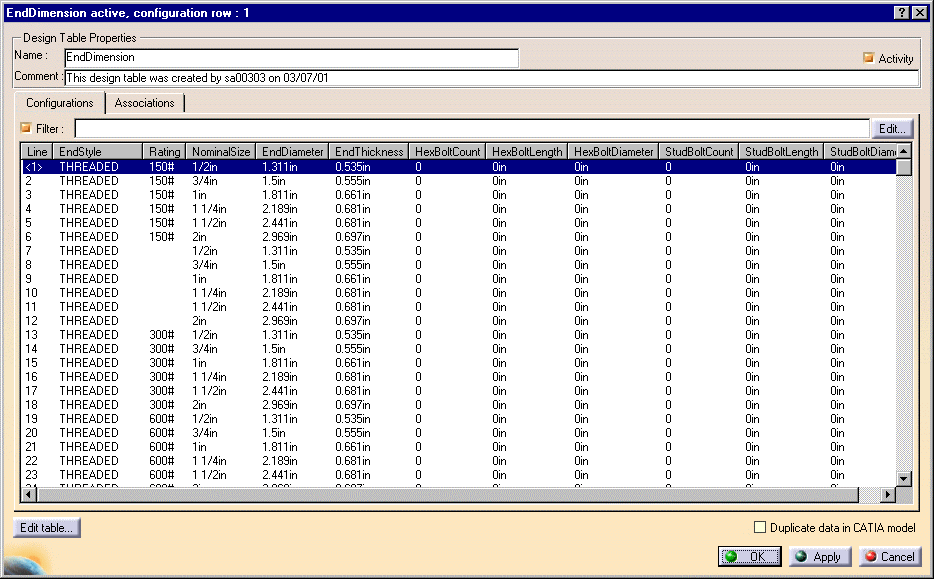The image size is (934, 579).
Task: Click 1 1/2in size in line 17
Action: pyautogui.click(x=209, y=391)
